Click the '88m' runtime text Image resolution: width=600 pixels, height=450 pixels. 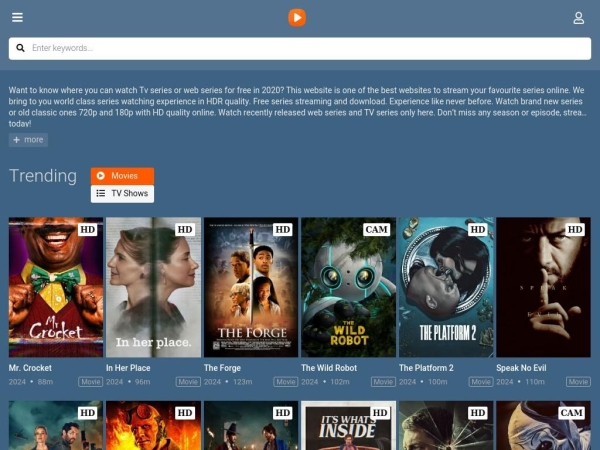(x=46, y=382)
